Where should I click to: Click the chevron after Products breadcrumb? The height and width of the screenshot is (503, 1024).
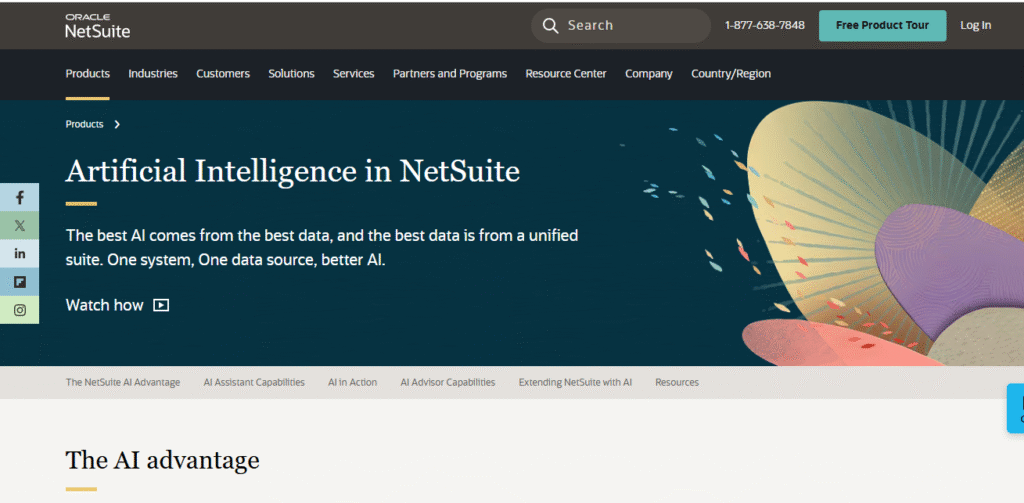(117, 124)
